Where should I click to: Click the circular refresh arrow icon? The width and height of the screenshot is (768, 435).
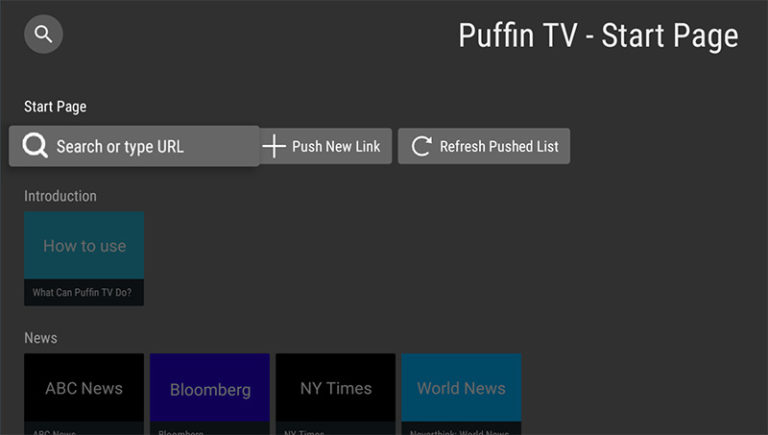pyautogui.click(x=422, y=146)
